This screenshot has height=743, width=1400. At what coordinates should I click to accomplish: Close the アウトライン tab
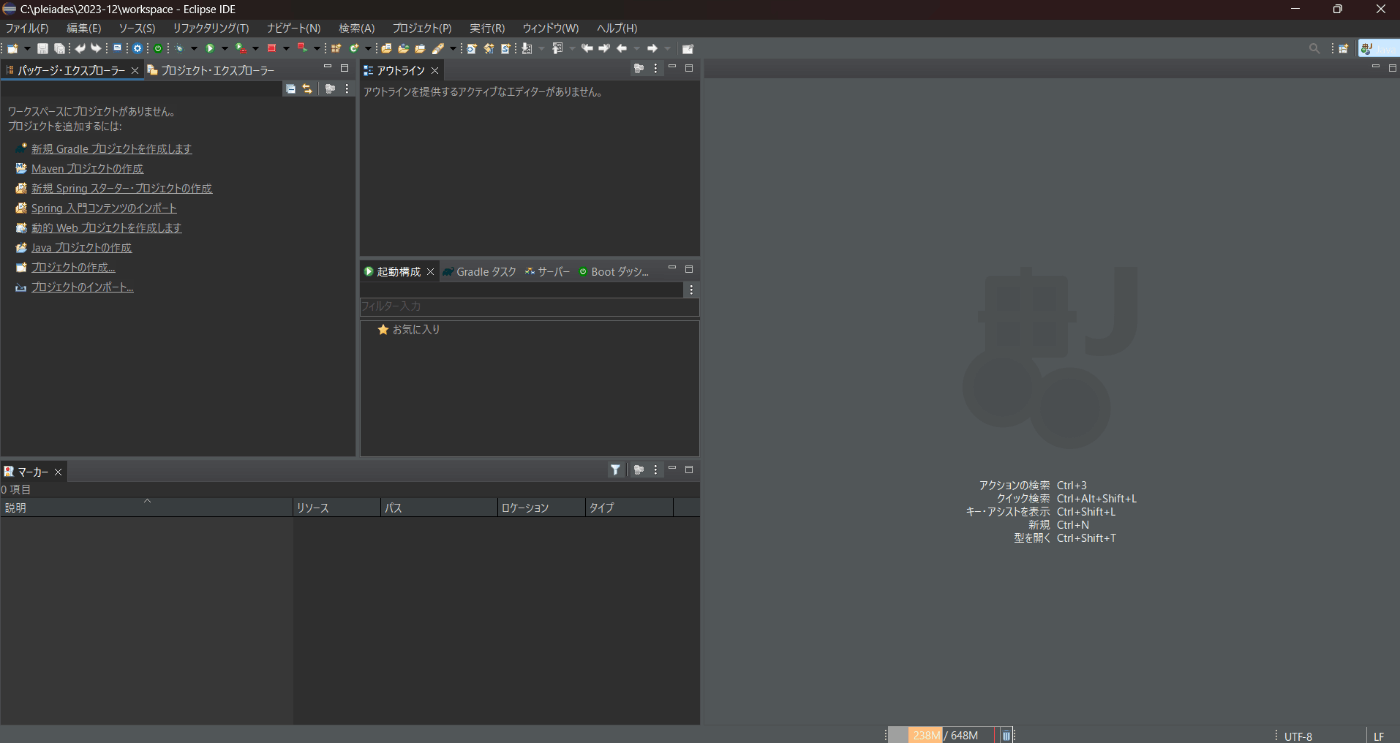click(x=435, y=70)
